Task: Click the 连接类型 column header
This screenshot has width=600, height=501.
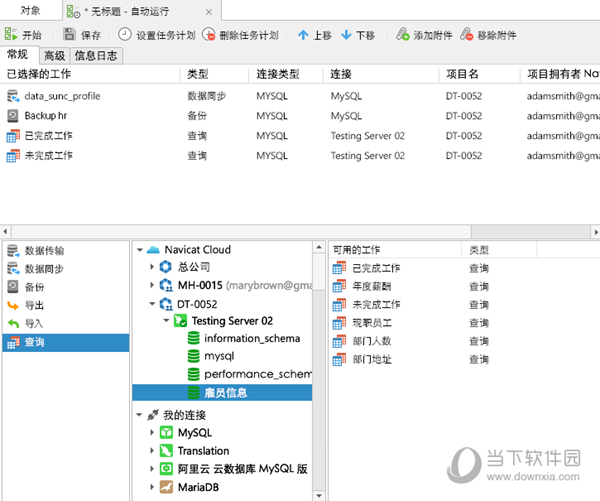Action: [x=286, y=74]
